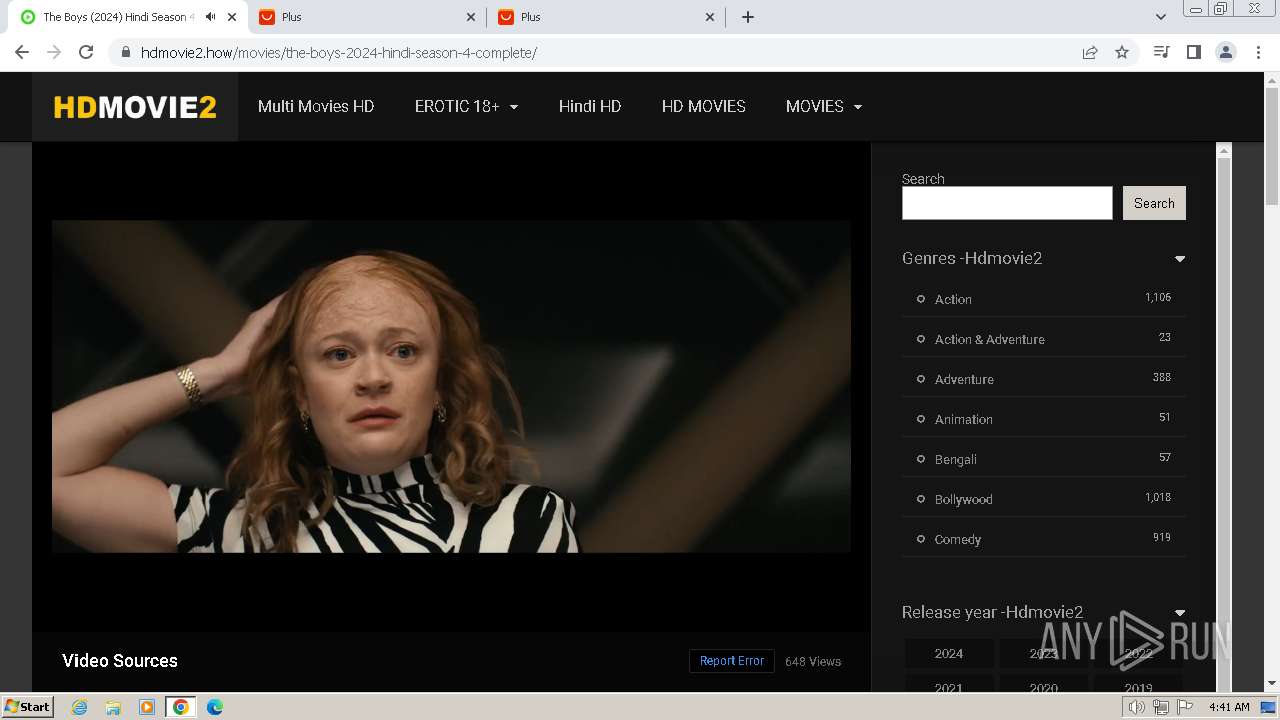This screenshot has height=720, width=1280.
Task: Open Internet Explorer from taskbar
Action: [80, 707]
